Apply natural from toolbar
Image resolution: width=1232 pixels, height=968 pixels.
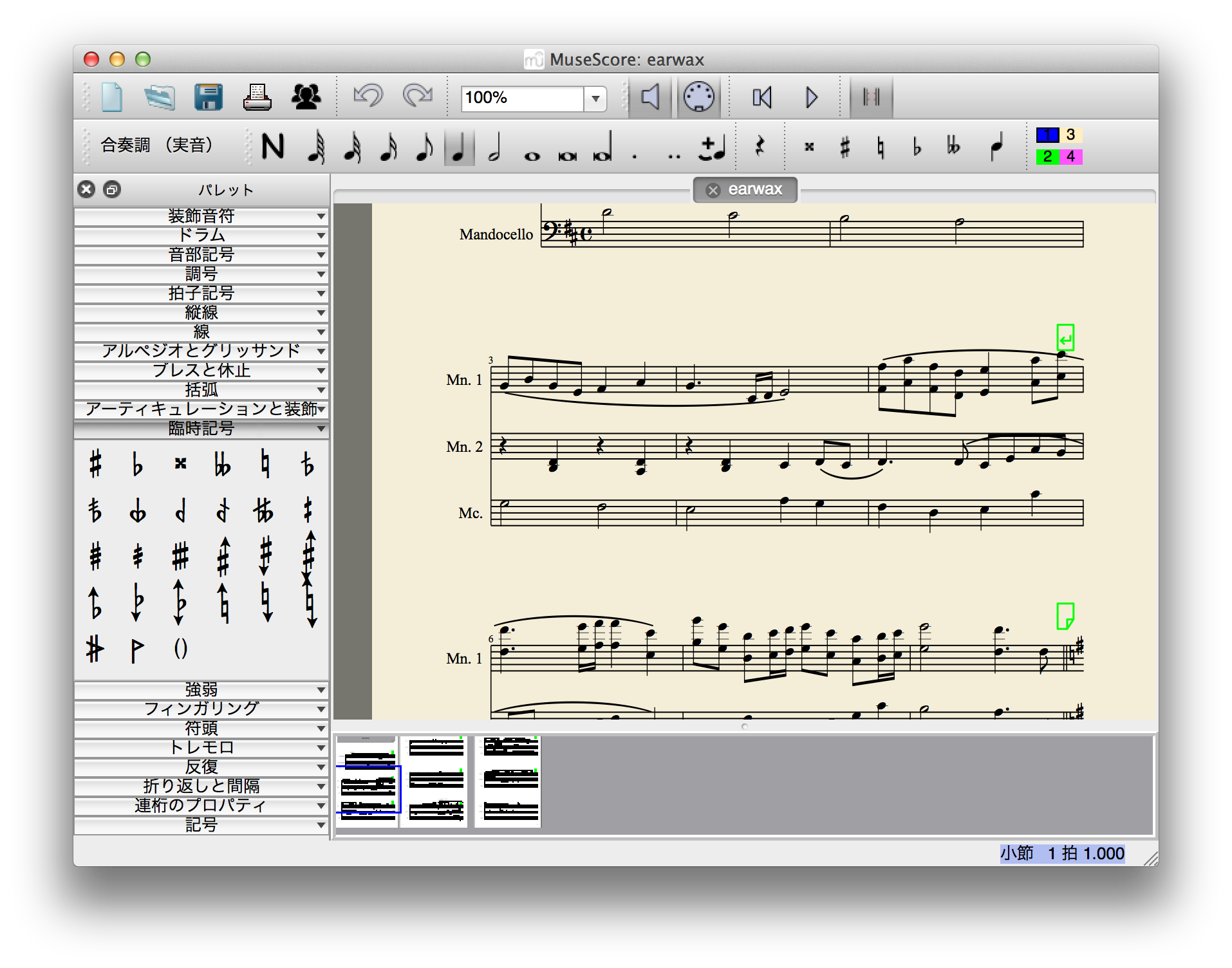pyautogui.click(x=881, y=147)
